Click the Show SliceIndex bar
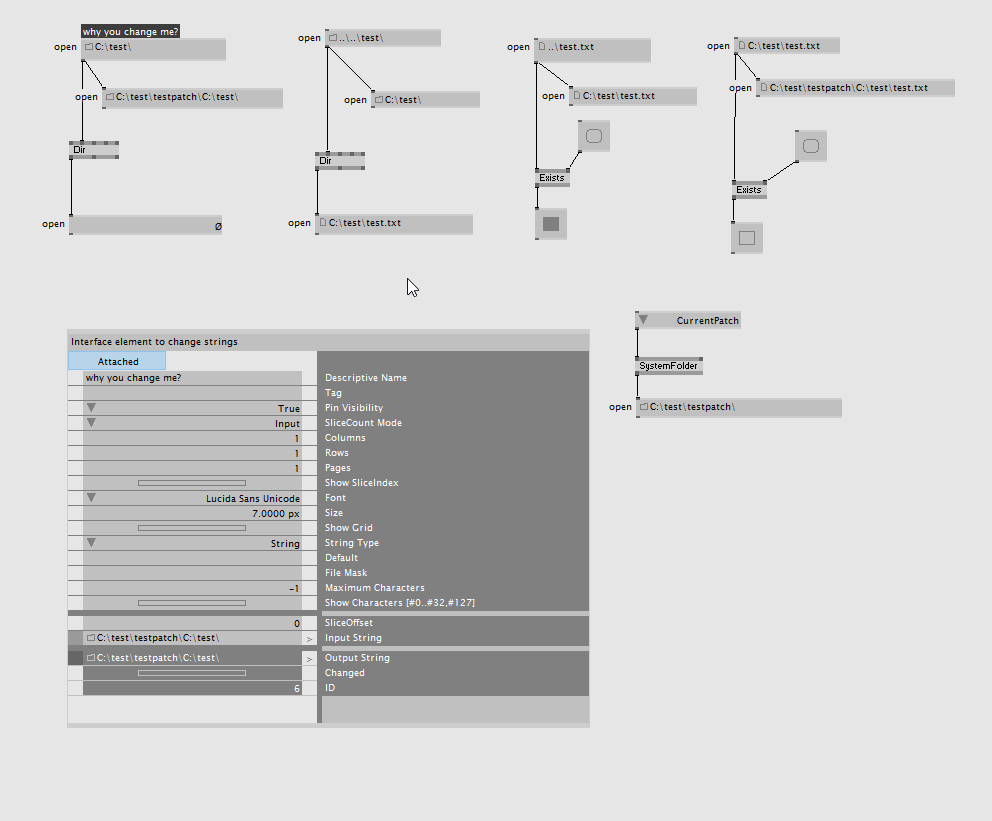Screen dimensions: 992x821 191,483
